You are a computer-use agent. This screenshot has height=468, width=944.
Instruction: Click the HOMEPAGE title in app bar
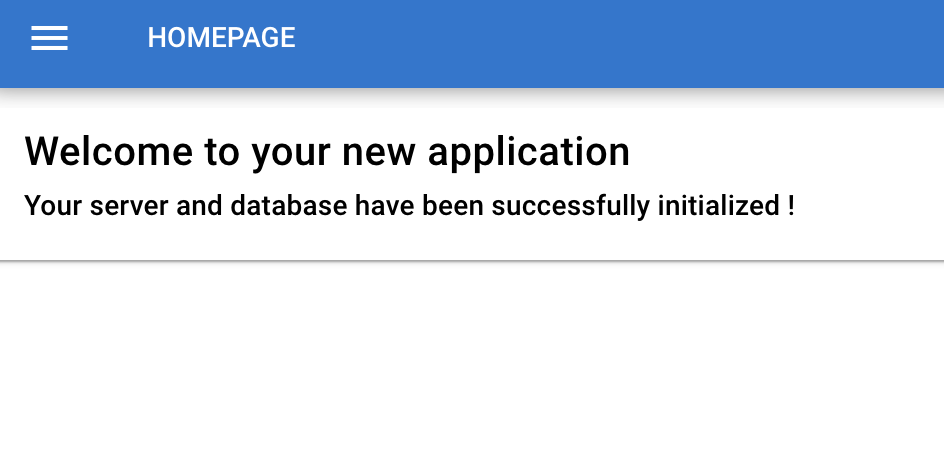point(222,38)
